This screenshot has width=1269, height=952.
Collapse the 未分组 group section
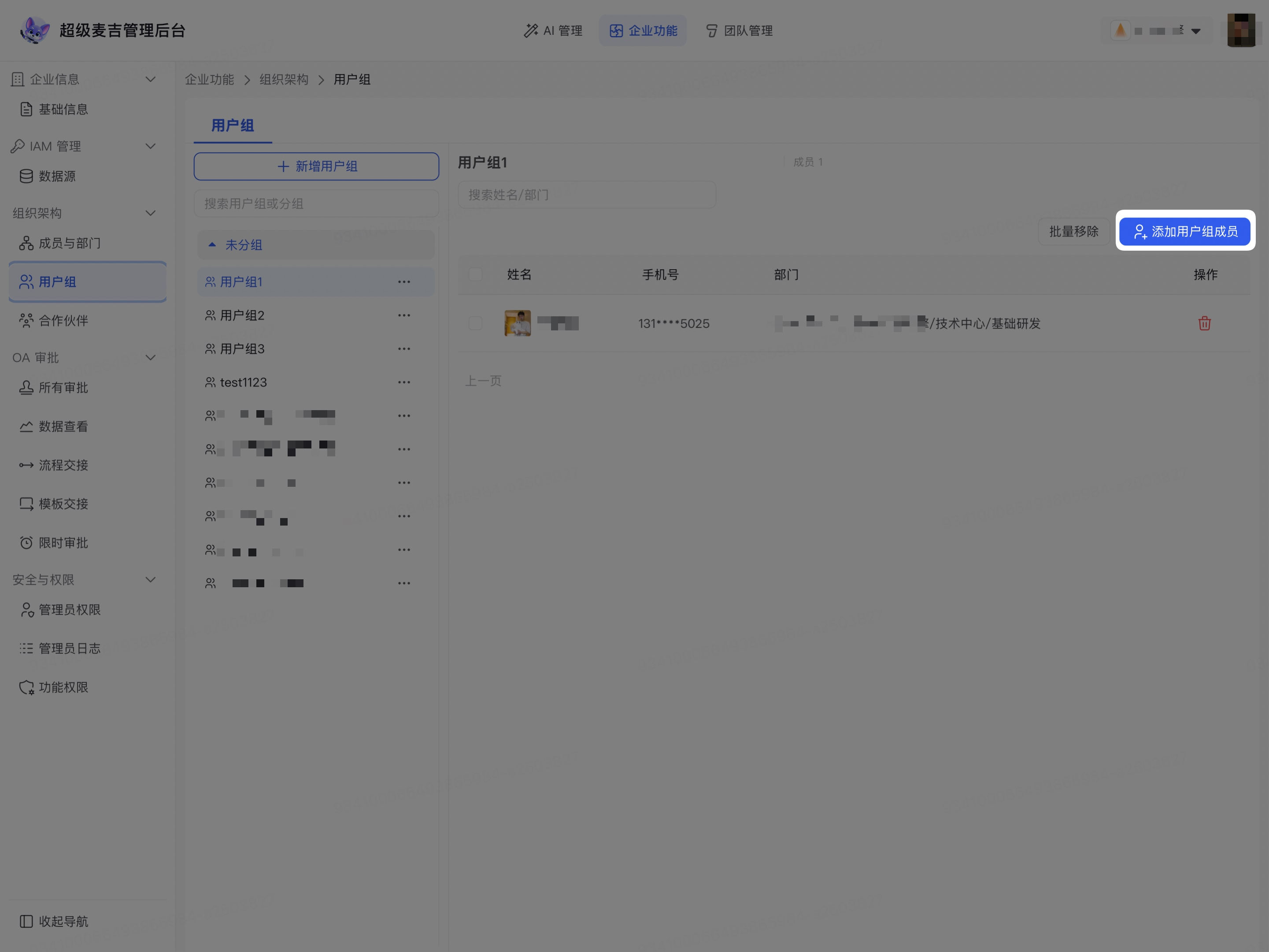(212, 244)
